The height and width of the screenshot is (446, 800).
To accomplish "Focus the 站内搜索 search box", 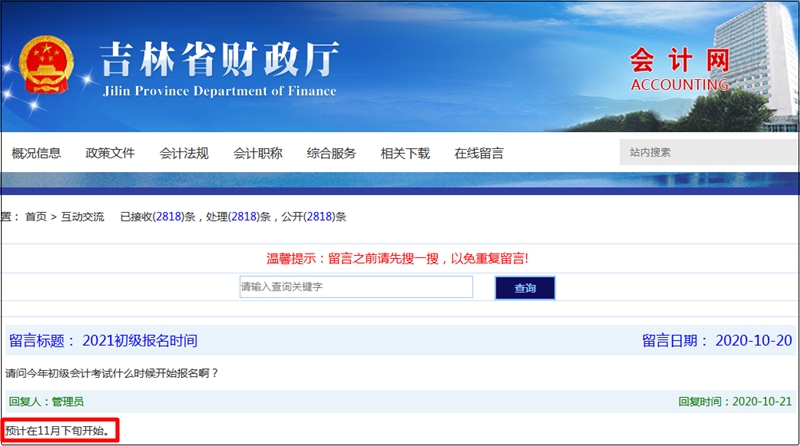I will tap(709, 152).
